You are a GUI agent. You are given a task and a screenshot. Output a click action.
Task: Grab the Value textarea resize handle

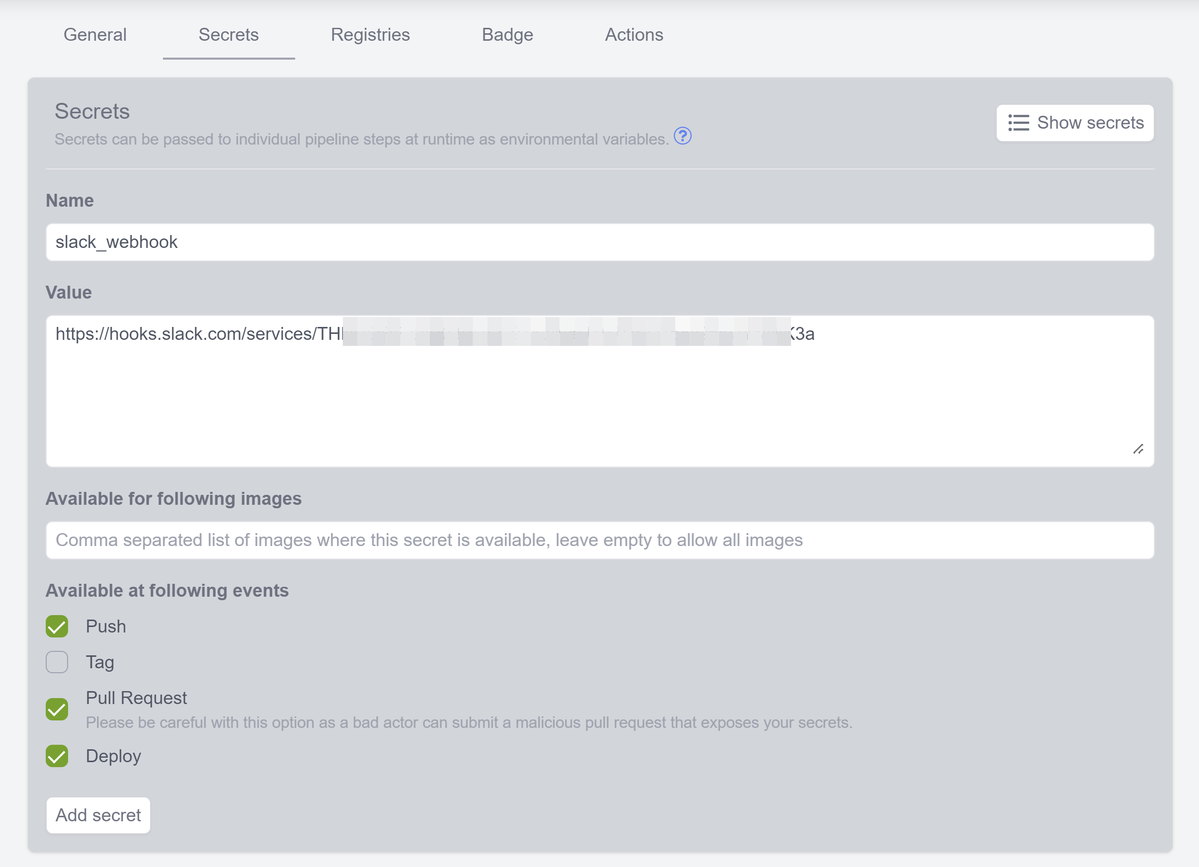click(1139, 449)
